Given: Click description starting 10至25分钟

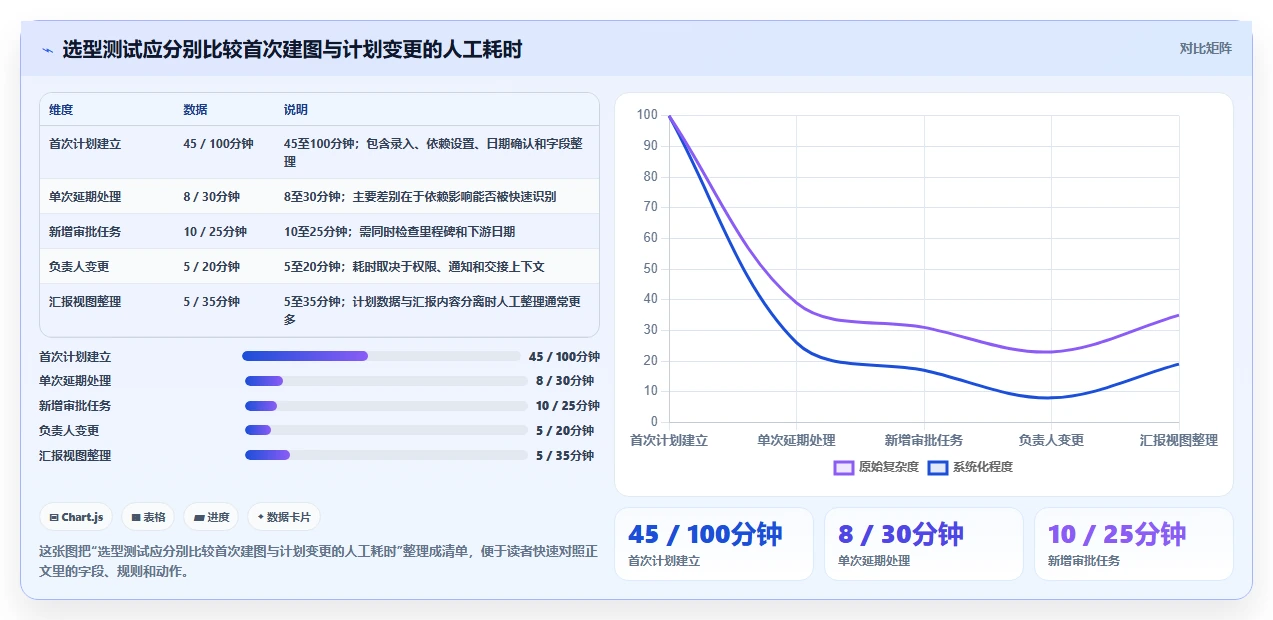Looking at the screenshot, I should (x=399, y=232).
